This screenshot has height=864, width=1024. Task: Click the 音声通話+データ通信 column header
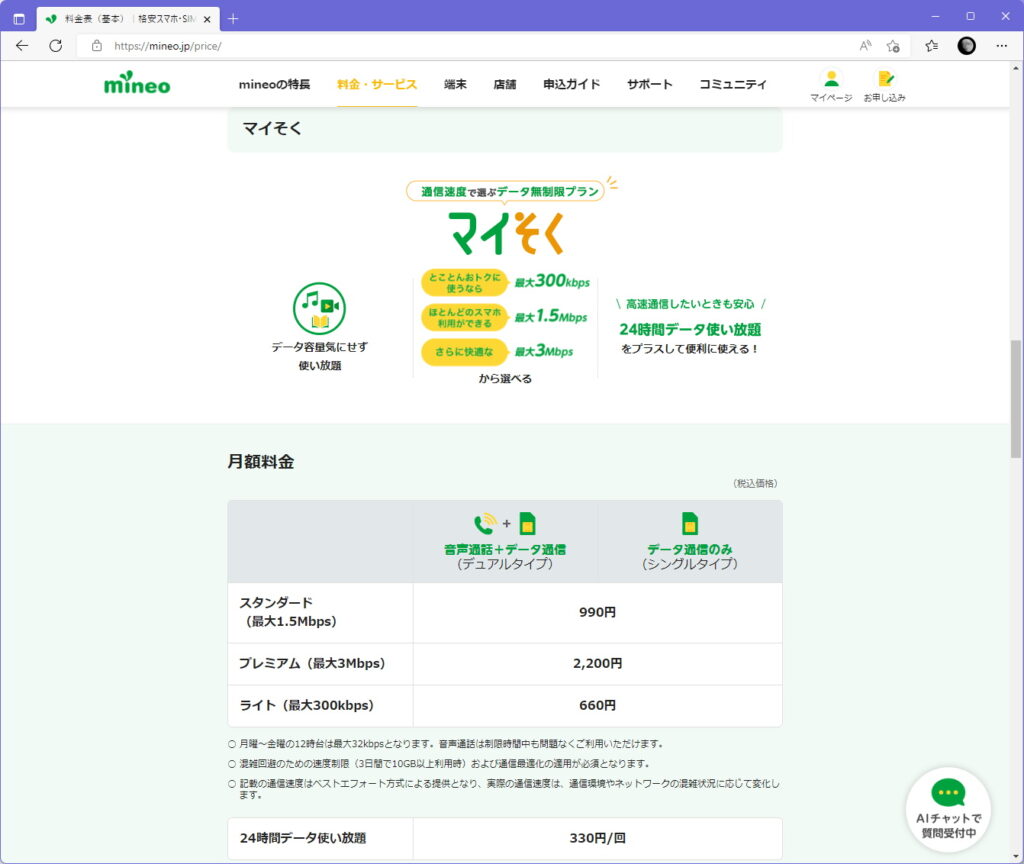pyautogui.click(x=505, y=541)
